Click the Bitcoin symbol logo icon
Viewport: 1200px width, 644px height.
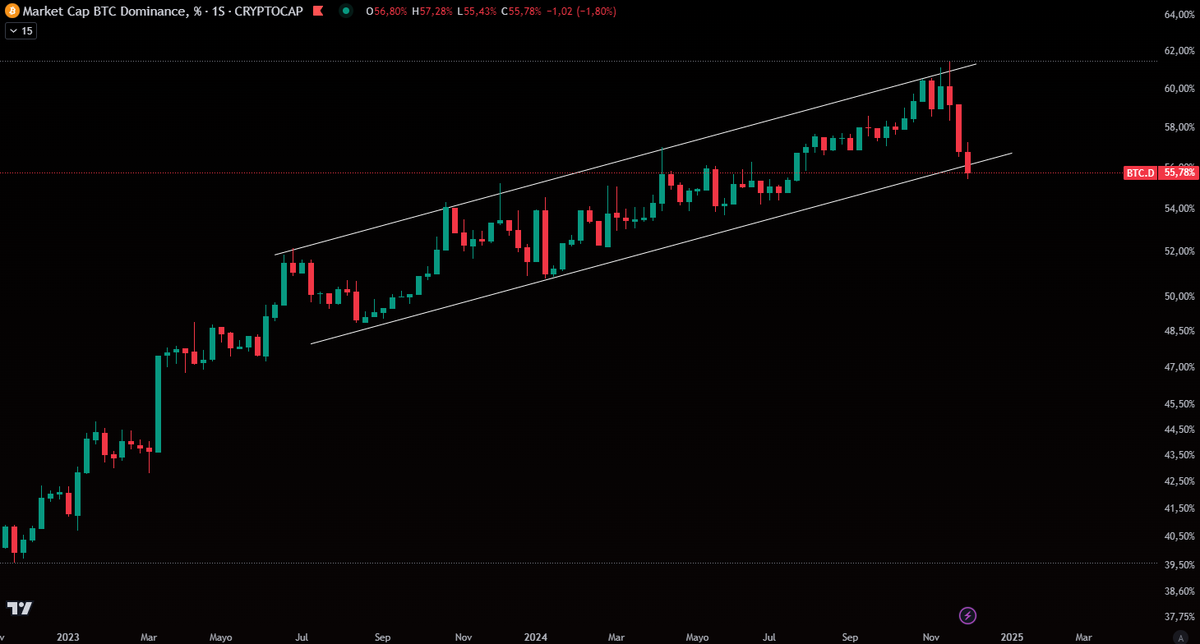12,11
